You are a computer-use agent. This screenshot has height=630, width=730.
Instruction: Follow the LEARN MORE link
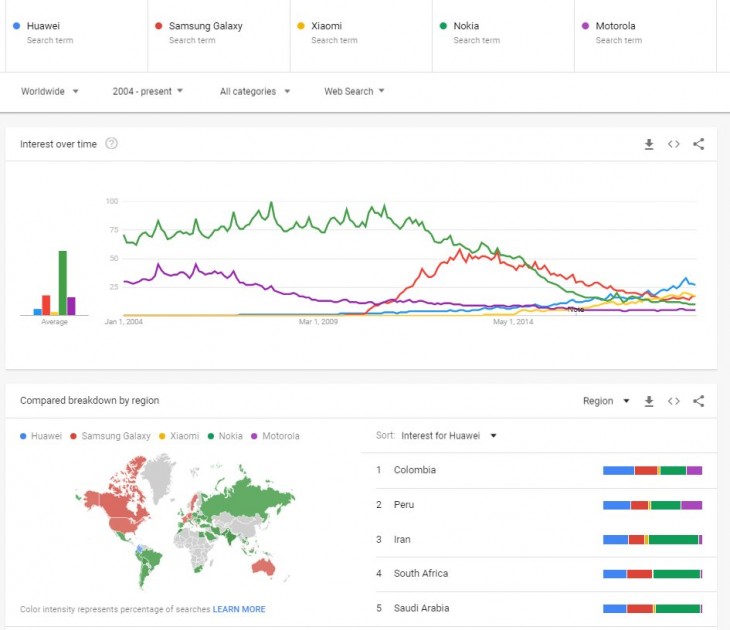[x=239, y=609]
